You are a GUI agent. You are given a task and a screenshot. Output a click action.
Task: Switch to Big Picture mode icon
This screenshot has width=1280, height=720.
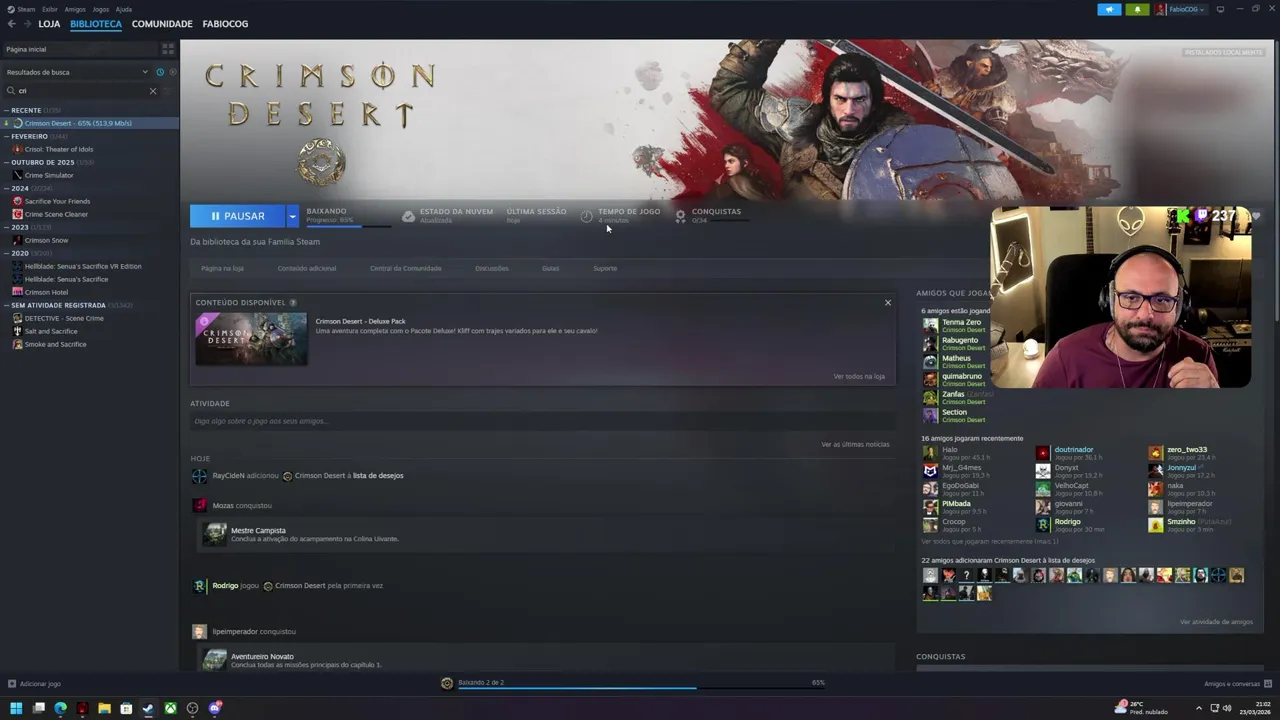[1220, 9]
